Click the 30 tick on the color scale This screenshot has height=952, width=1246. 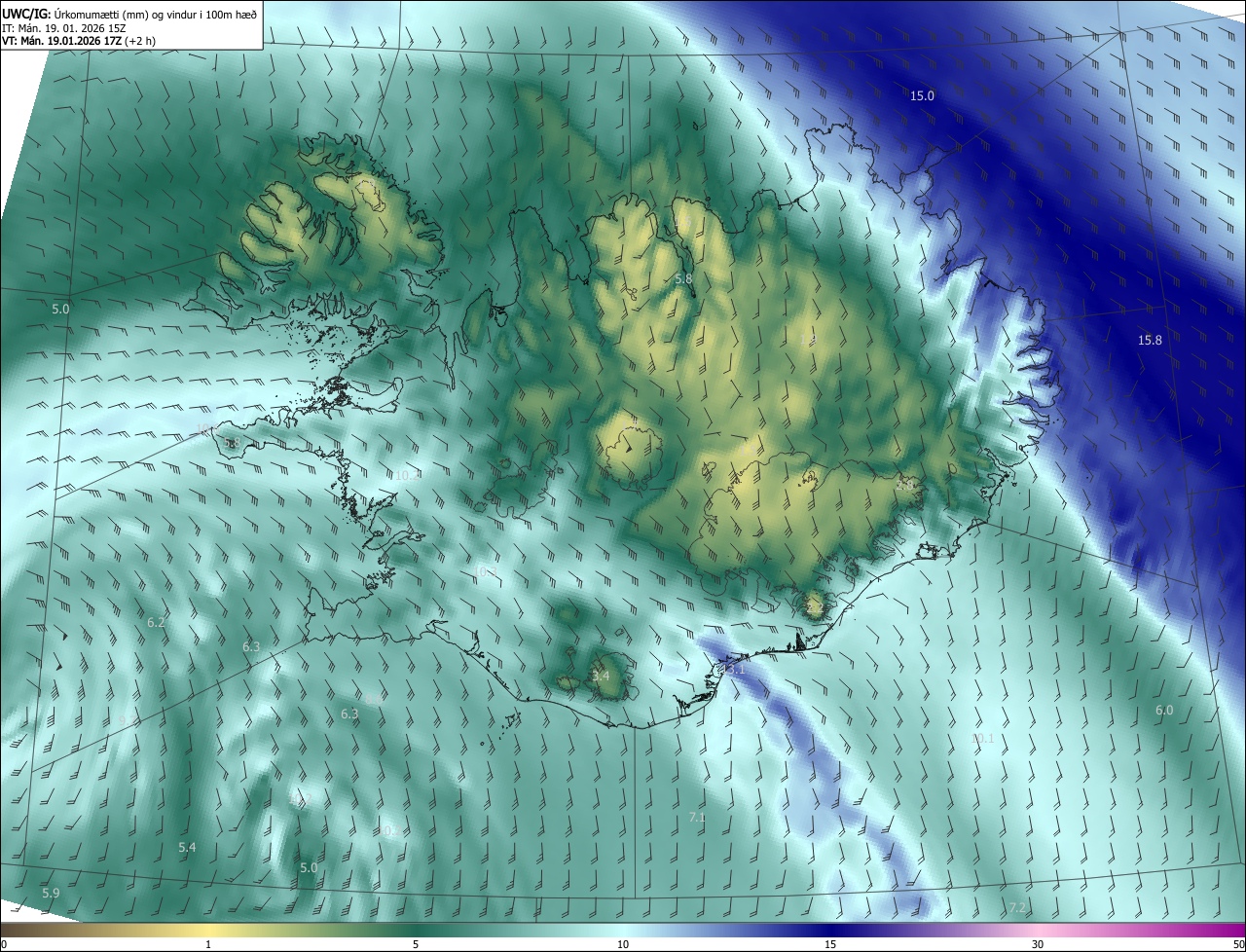[1038, 944]
